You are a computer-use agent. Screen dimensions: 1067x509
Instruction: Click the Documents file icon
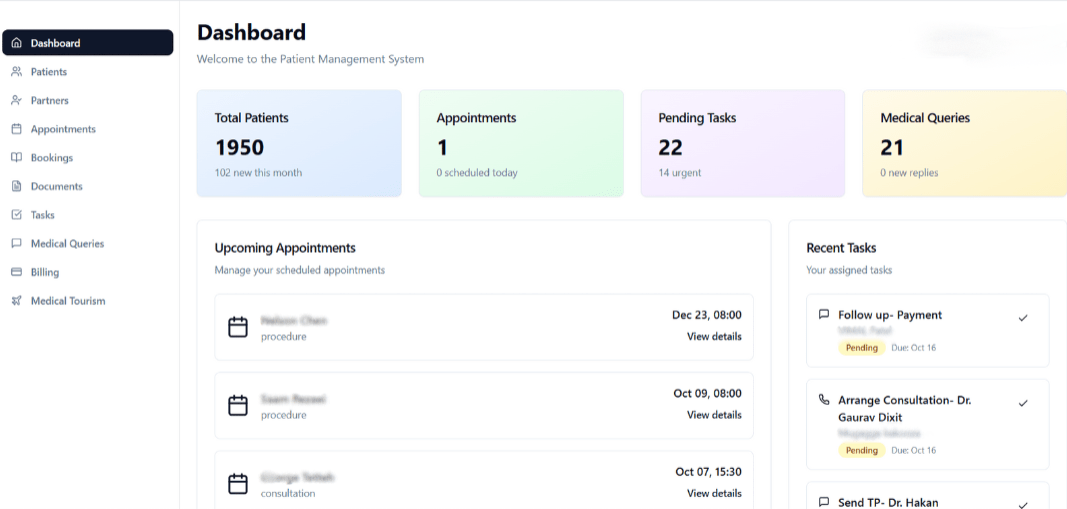16,186
